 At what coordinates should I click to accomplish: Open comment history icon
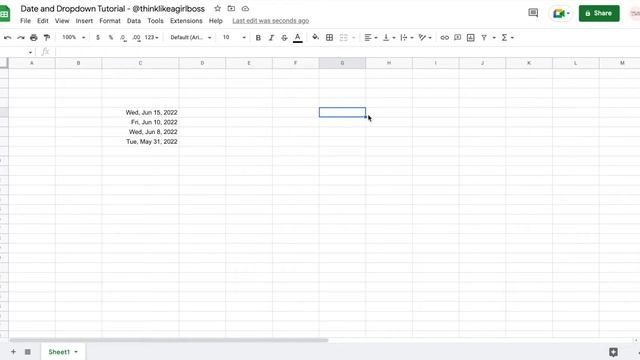pos(533,13)
